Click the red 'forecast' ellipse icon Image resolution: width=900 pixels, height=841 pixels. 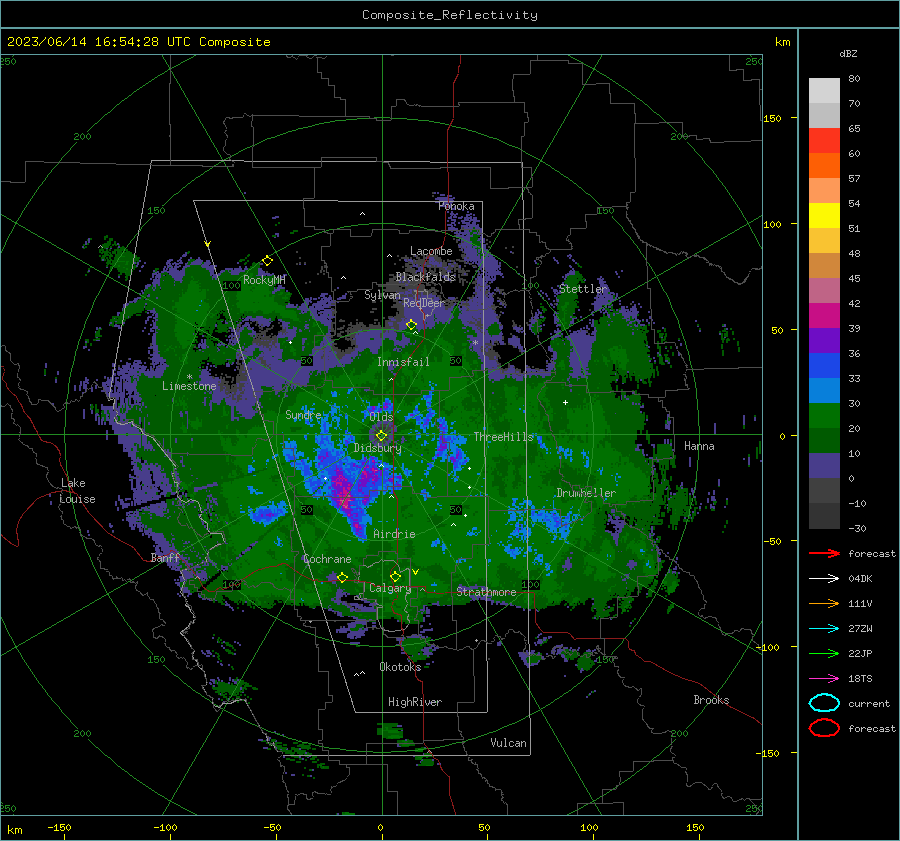824,728
